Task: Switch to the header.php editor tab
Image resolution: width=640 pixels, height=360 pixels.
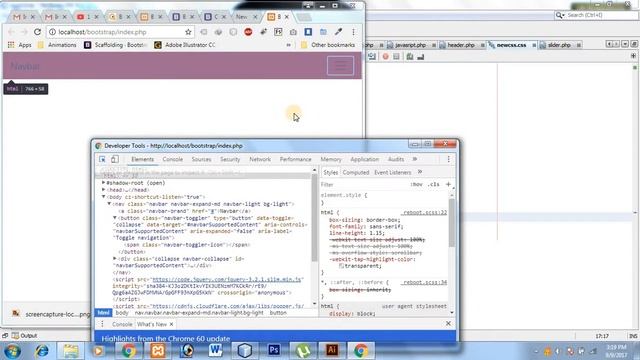Action: click(x=461, y=45)
